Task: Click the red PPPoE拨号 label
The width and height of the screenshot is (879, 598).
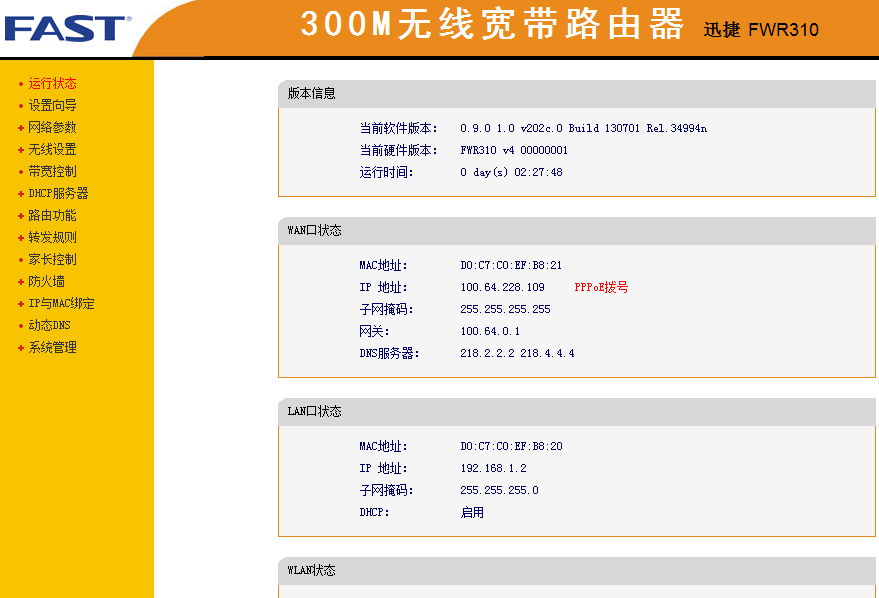Action: click(x=601, y=288)
